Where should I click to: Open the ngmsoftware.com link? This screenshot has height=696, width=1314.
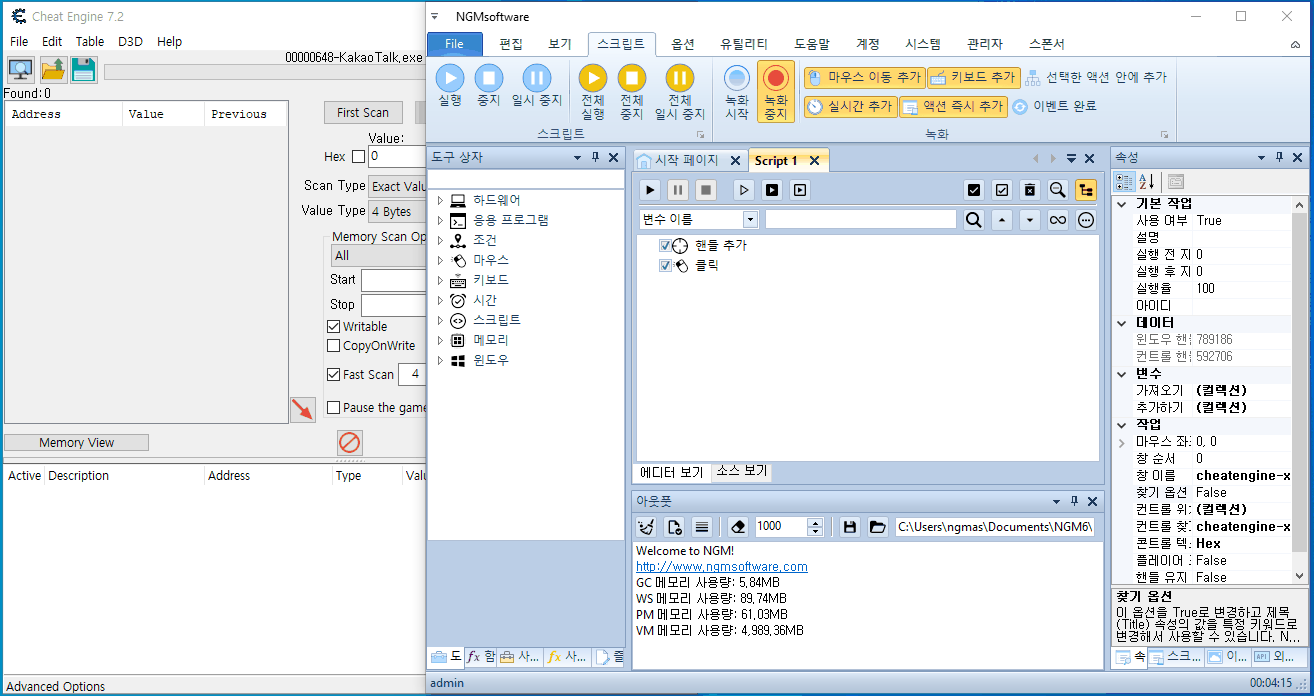pos(722,566)
